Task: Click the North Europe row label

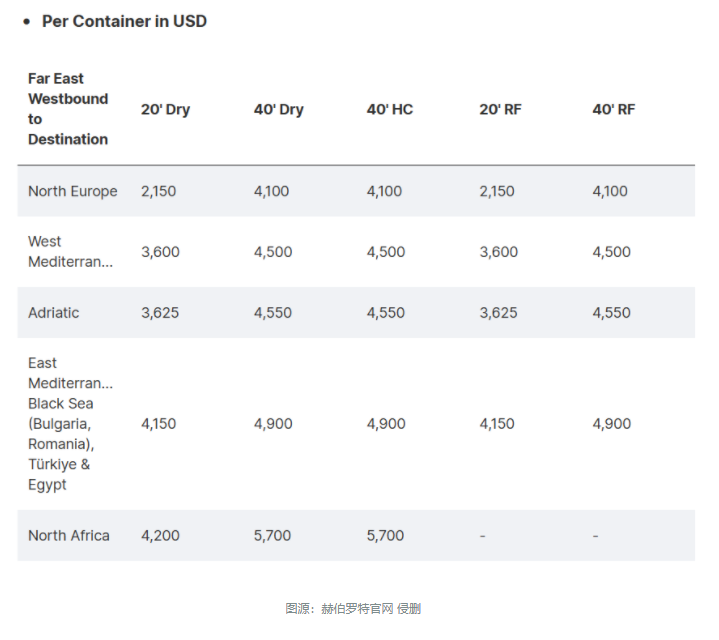Action: click(x=72, y=191)
